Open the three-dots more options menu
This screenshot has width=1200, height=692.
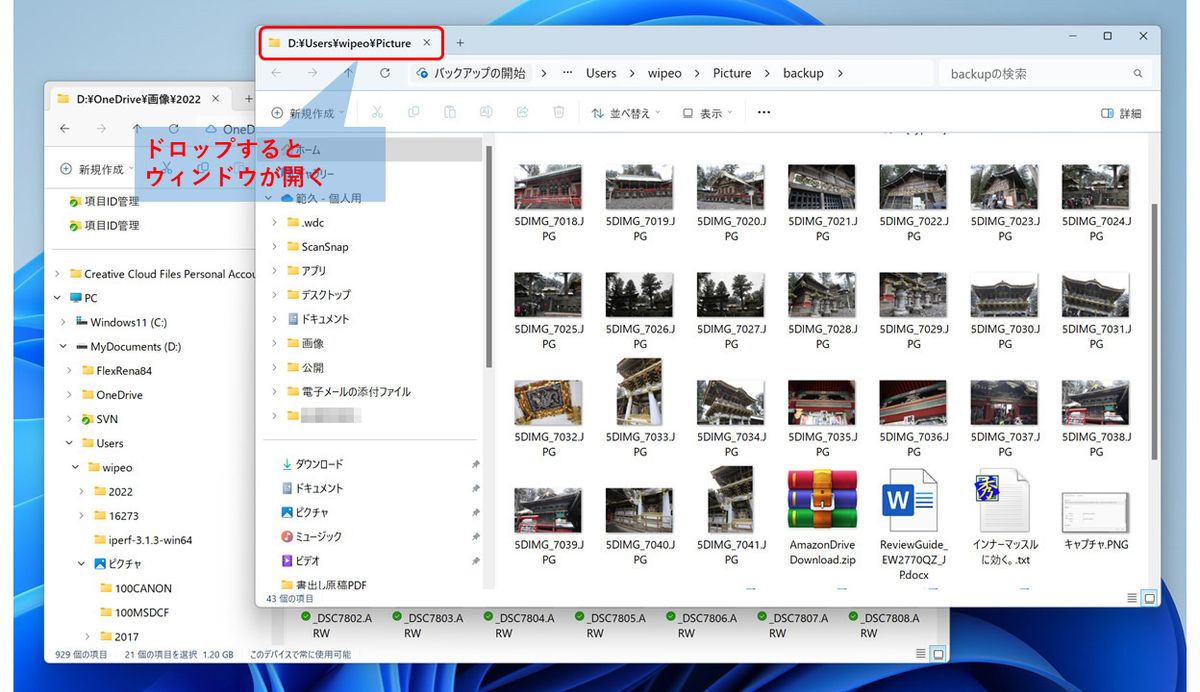tap(764, 113)
